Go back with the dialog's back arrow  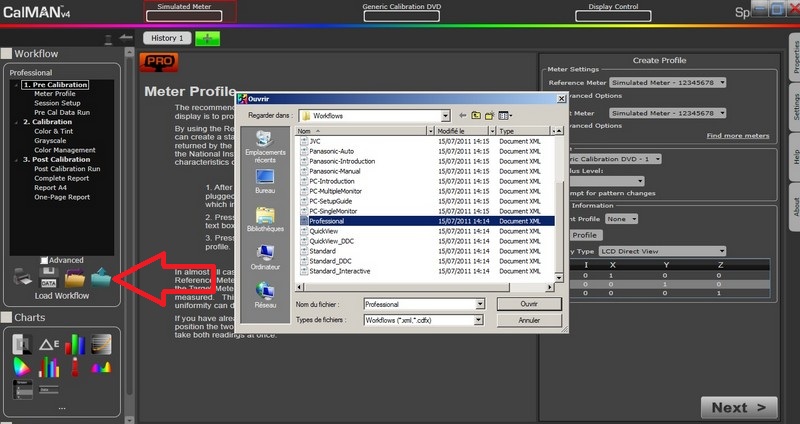point(462,116)
